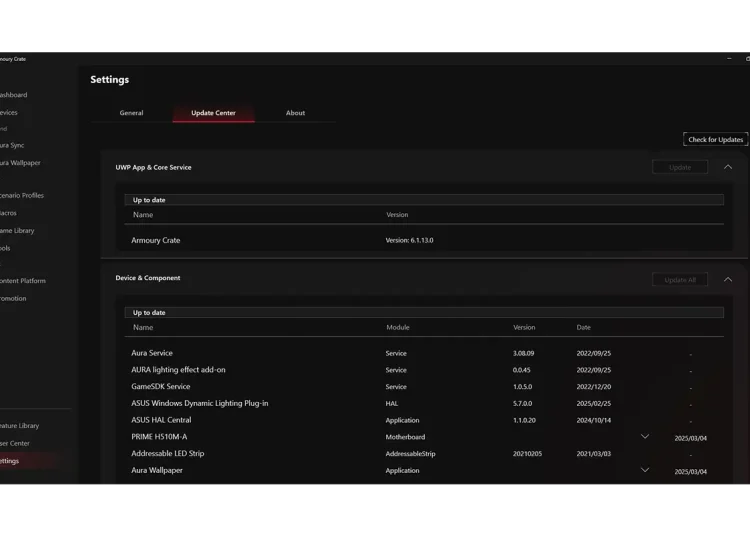This screenshot has width=750, height=536.
Task: Click the AddressableStrip module cell
Action: 410,454
